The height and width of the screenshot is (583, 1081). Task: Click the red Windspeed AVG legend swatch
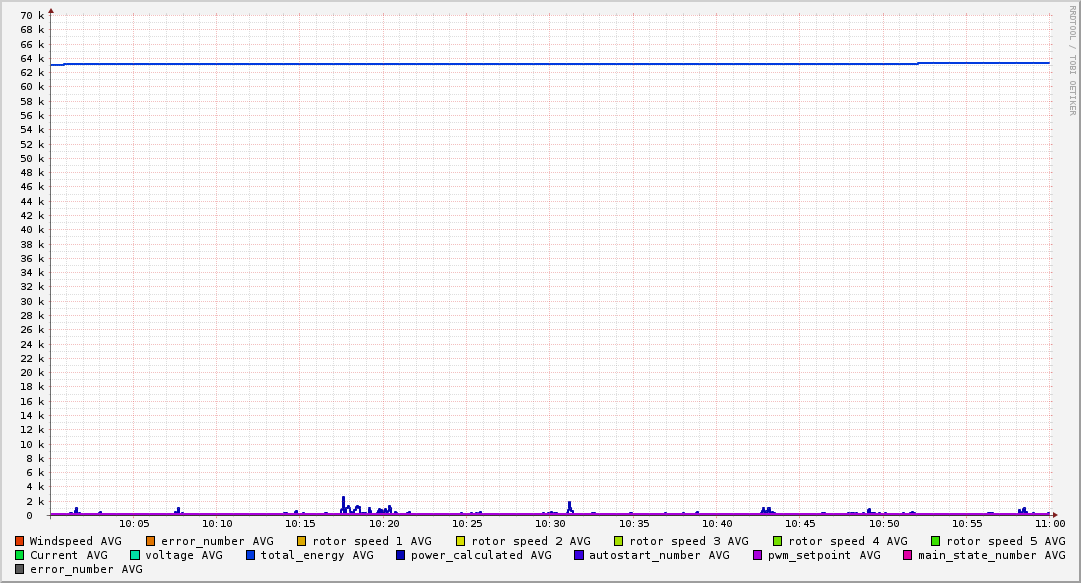click(x=20, y=541)
